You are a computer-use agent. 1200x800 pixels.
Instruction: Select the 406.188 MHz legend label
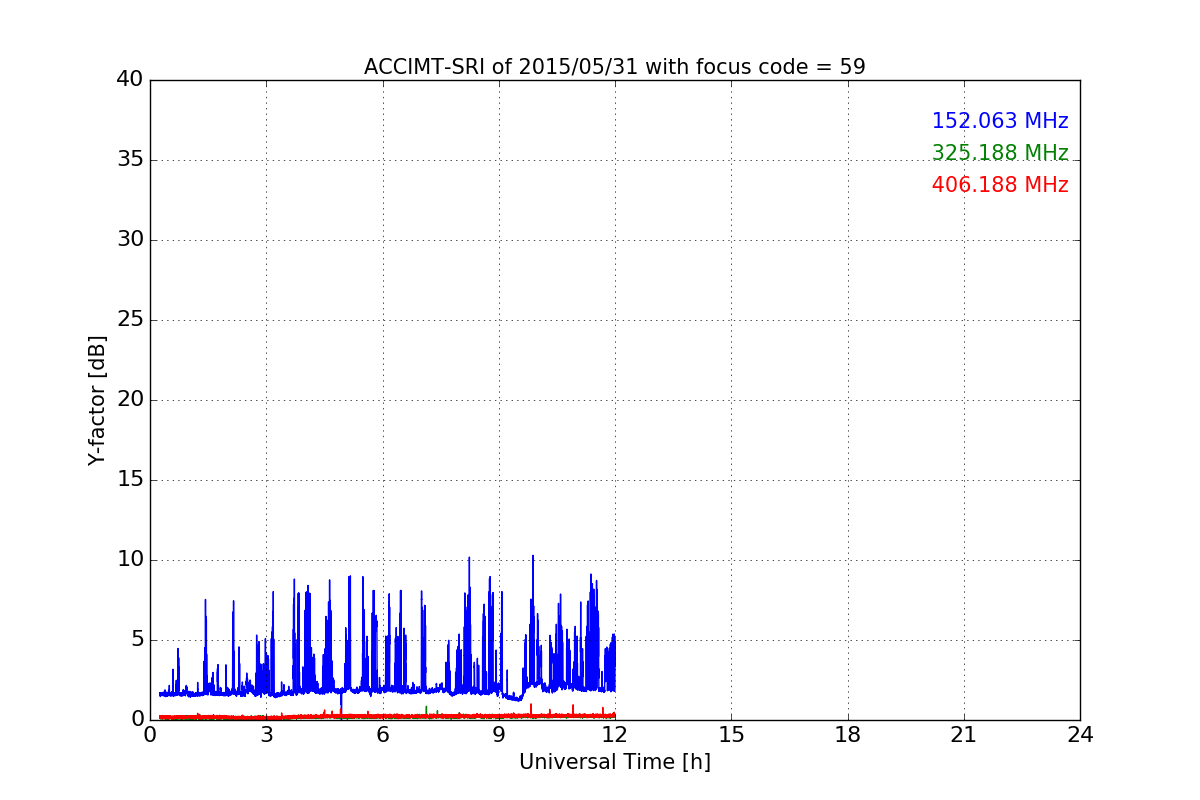[1000, 185]
